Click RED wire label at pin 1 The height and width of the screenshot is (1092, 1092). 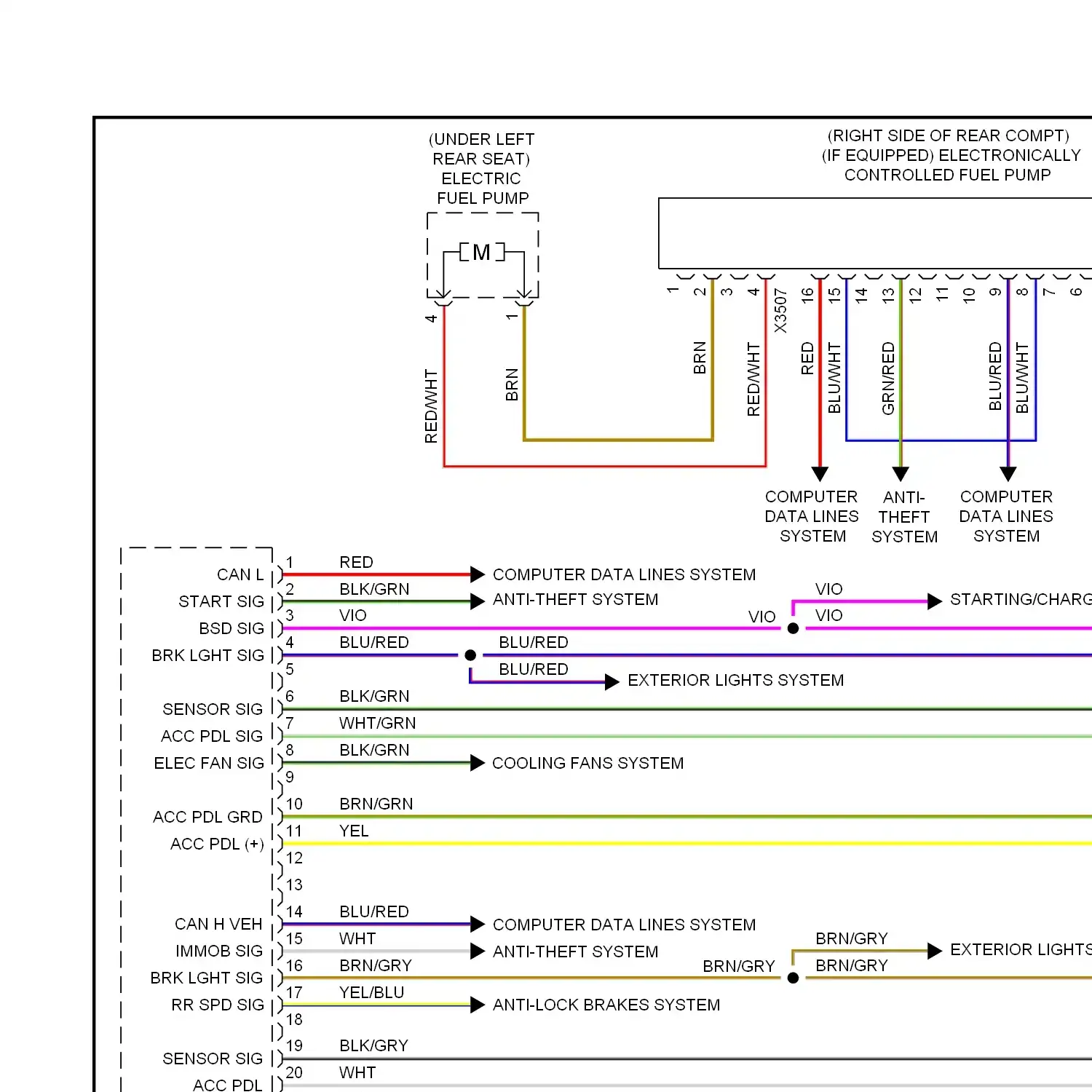[x=356, y=562]
